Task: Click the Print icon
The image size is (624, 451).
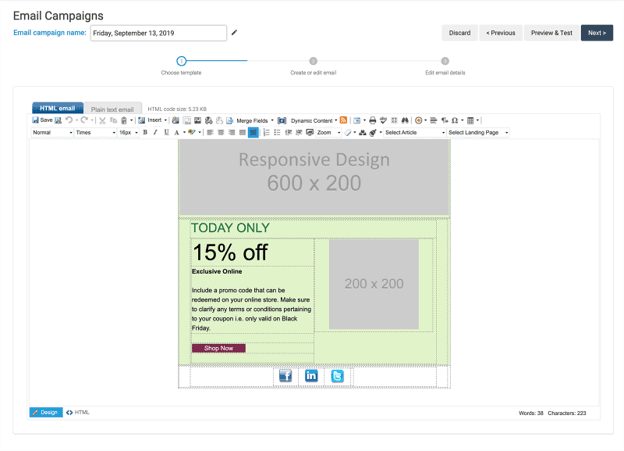Action: [x=372, y=120]
